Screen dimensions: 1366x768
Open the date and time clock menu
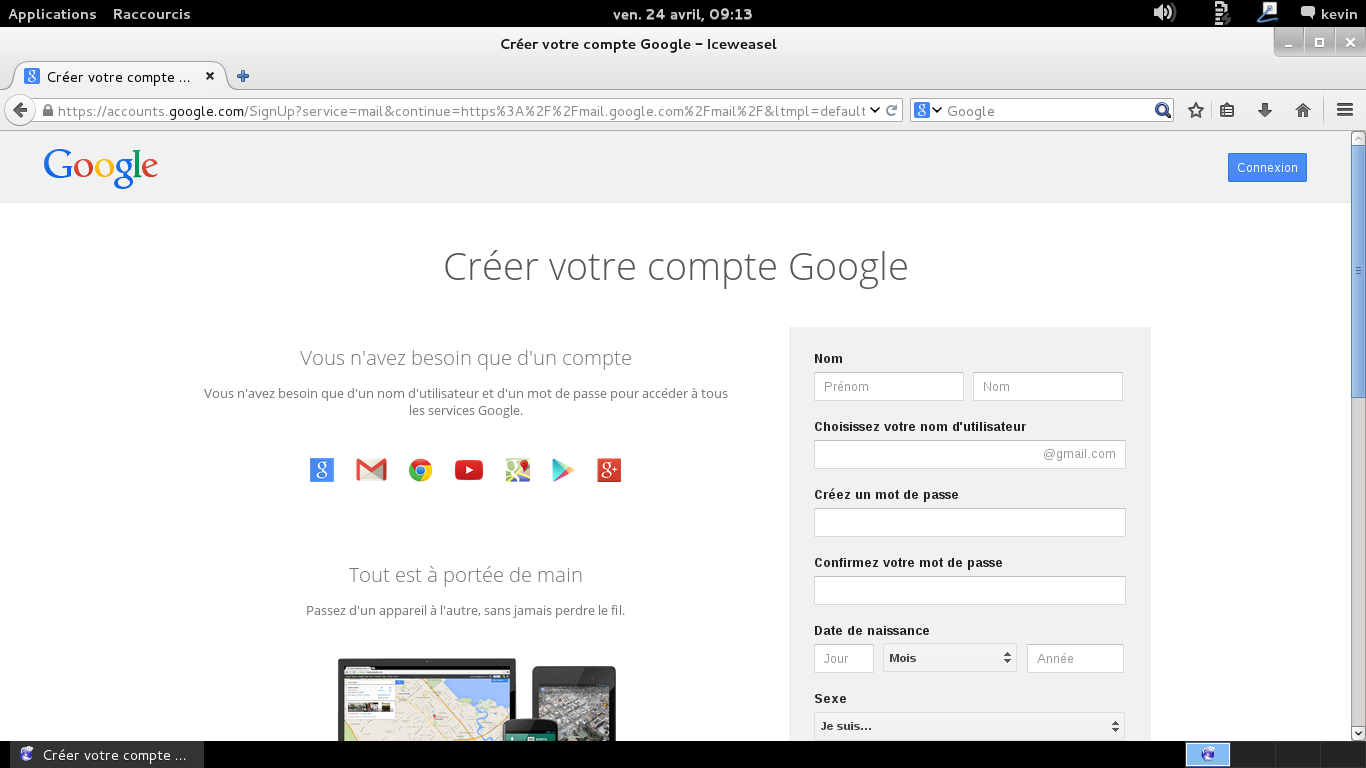coord(682,14)
